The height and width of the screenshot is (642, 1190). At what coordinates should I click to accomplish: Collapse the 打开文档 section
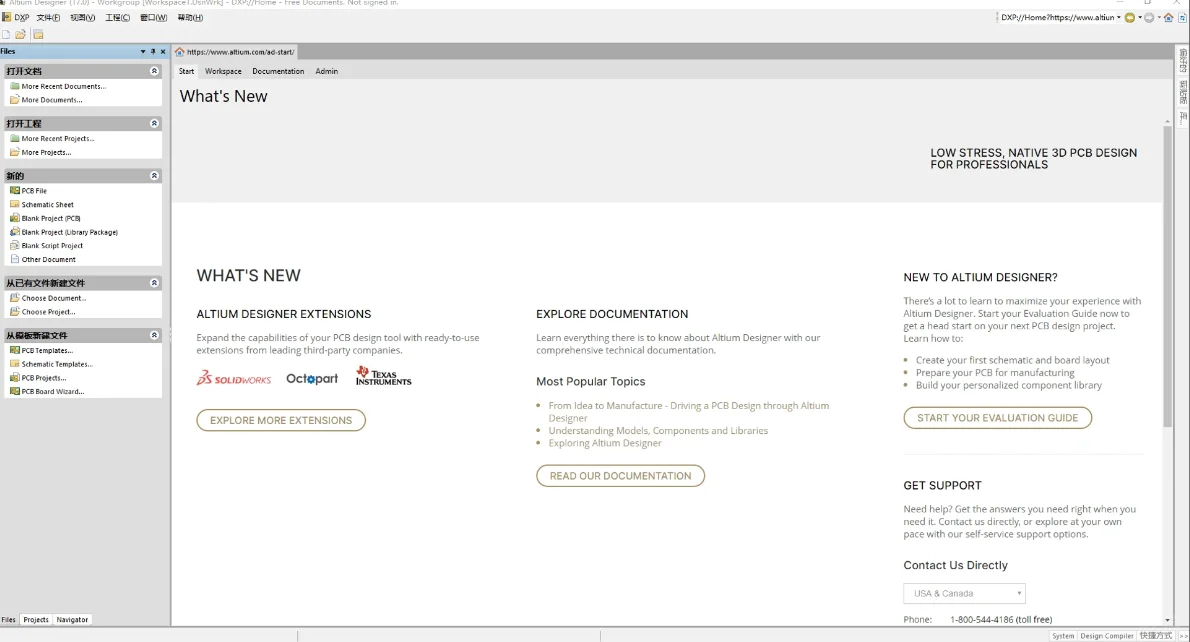[x=154, y=71]
